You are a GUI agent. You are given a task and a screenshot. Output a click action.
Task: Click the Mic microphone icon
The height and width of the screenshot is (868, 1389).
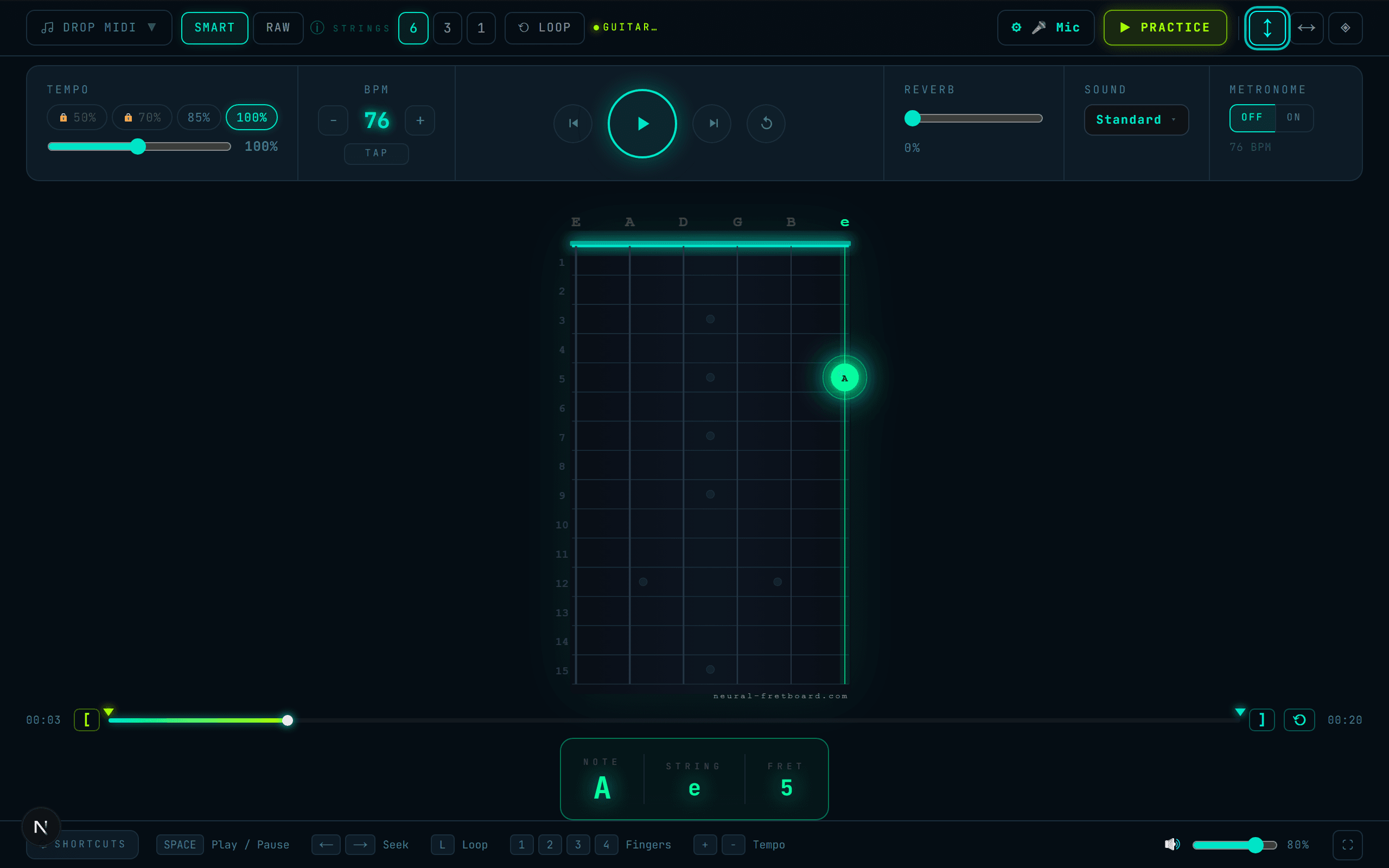point(1039,28)
